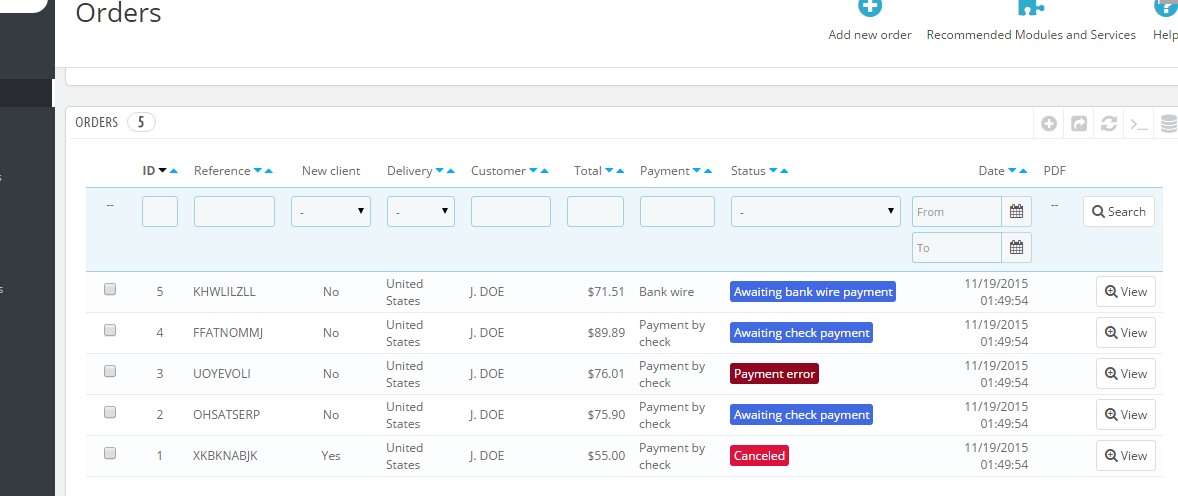Screen dimensions: 1178x496
Task: Sort Date column descending arrow
Action: 1012,171
